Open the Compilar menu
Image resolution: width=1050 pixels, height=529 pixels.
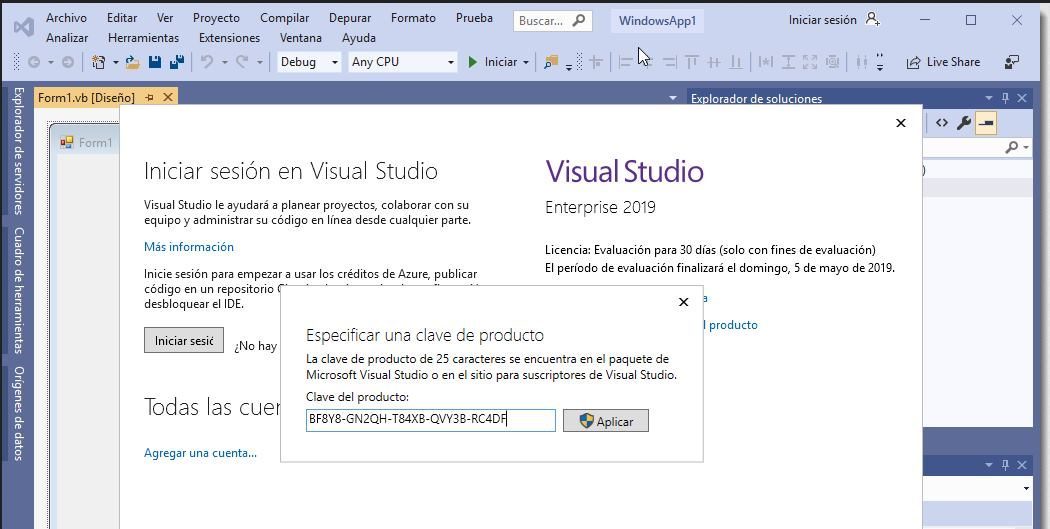pos(285,18)
